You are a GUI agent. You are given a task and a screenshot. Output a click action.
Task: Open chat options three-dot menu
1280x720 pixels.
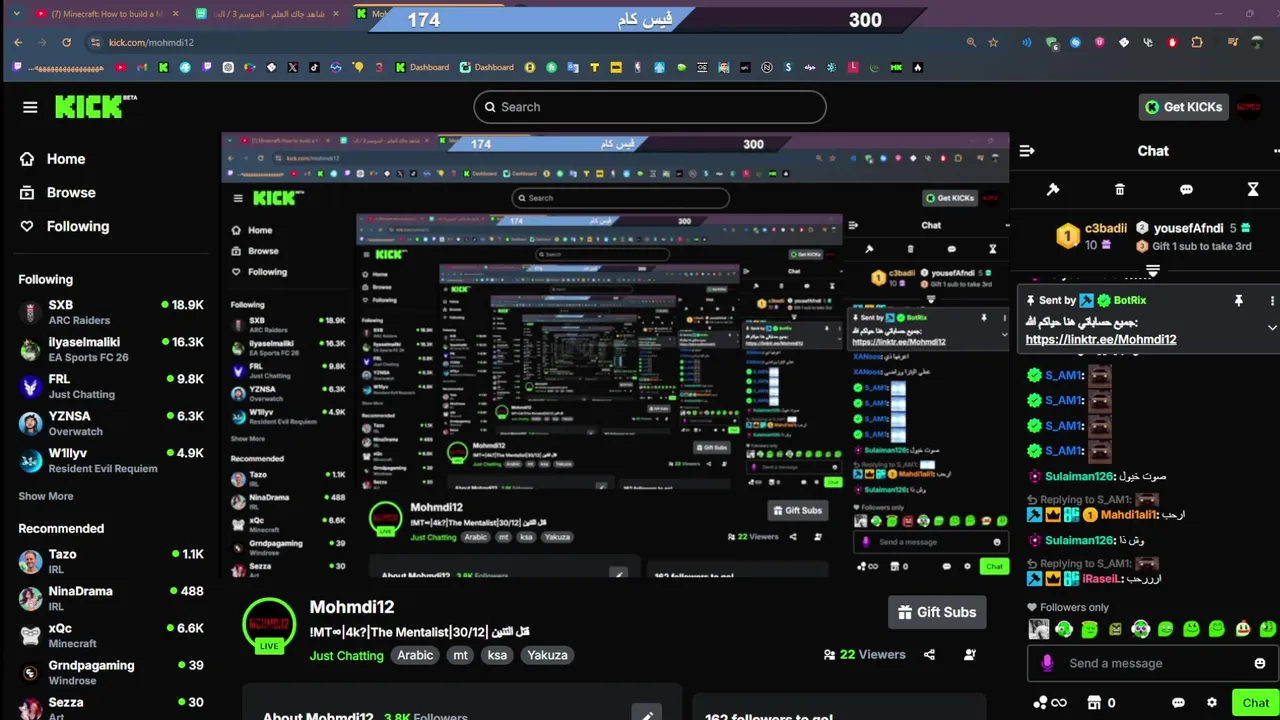1275,151
